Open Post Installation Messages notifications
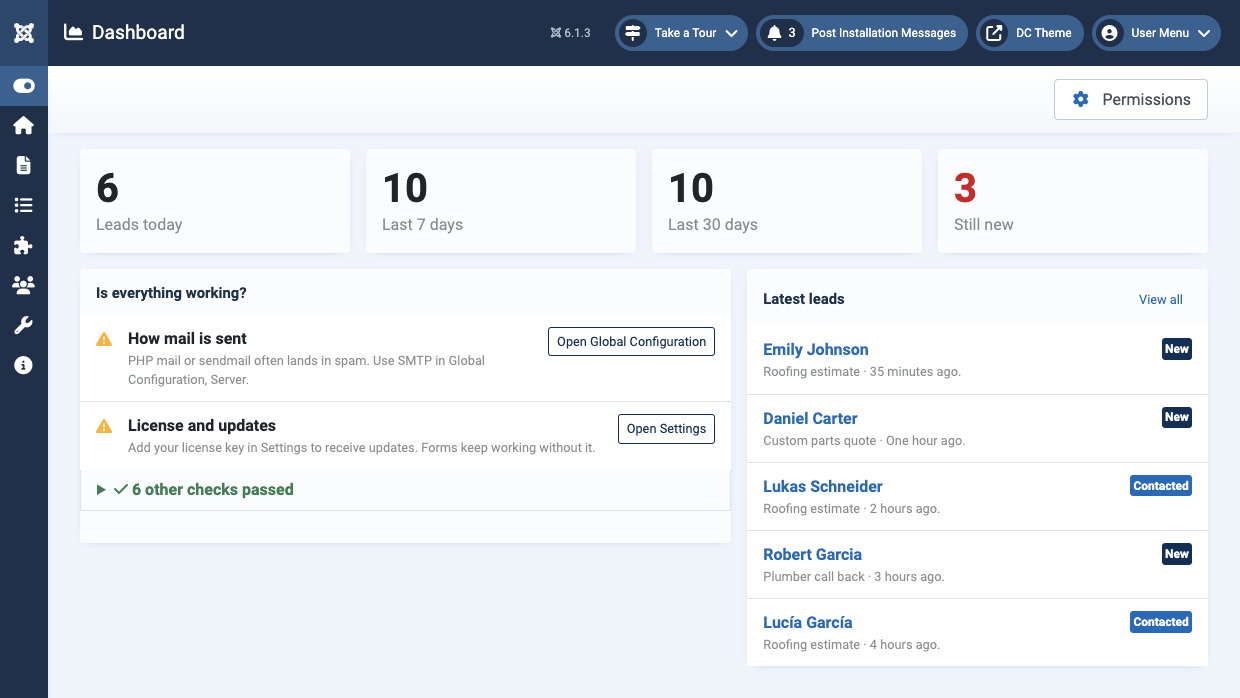The image size is (1240, 698). pyautogui.click(x=862, y=33)
